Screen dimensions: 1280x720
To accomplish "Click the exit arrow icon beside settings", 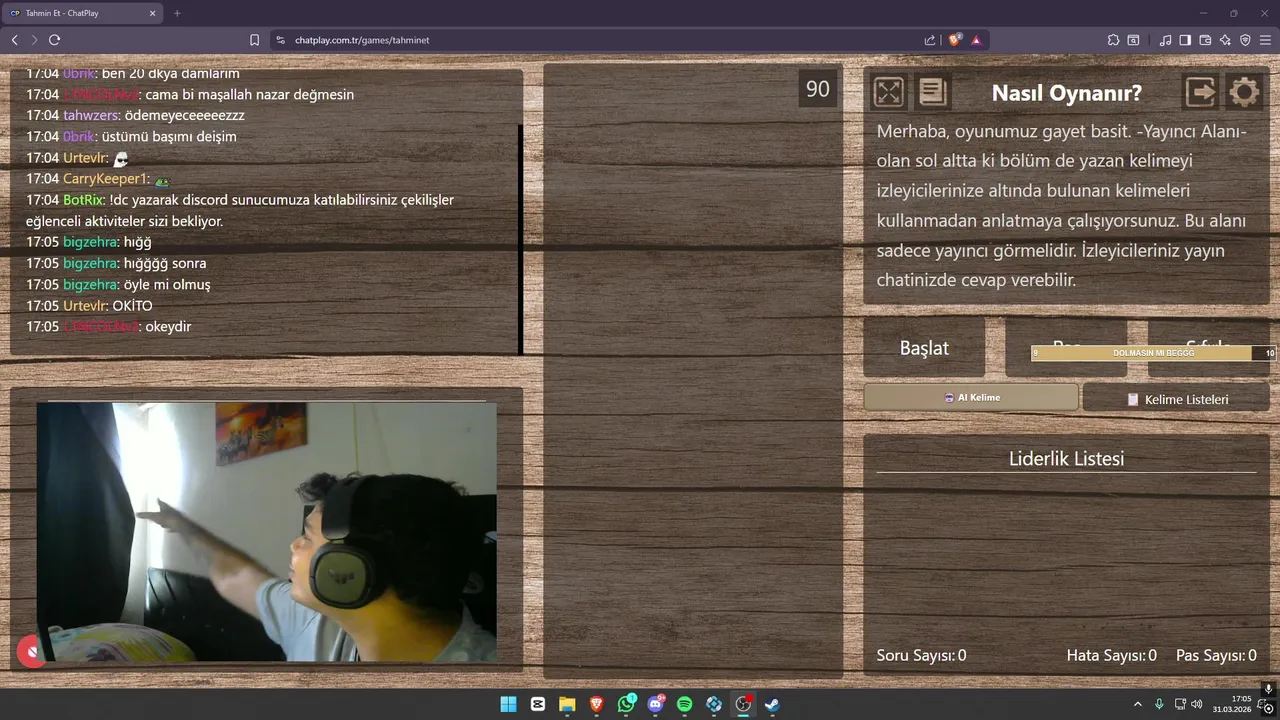I will (1200, 92).
